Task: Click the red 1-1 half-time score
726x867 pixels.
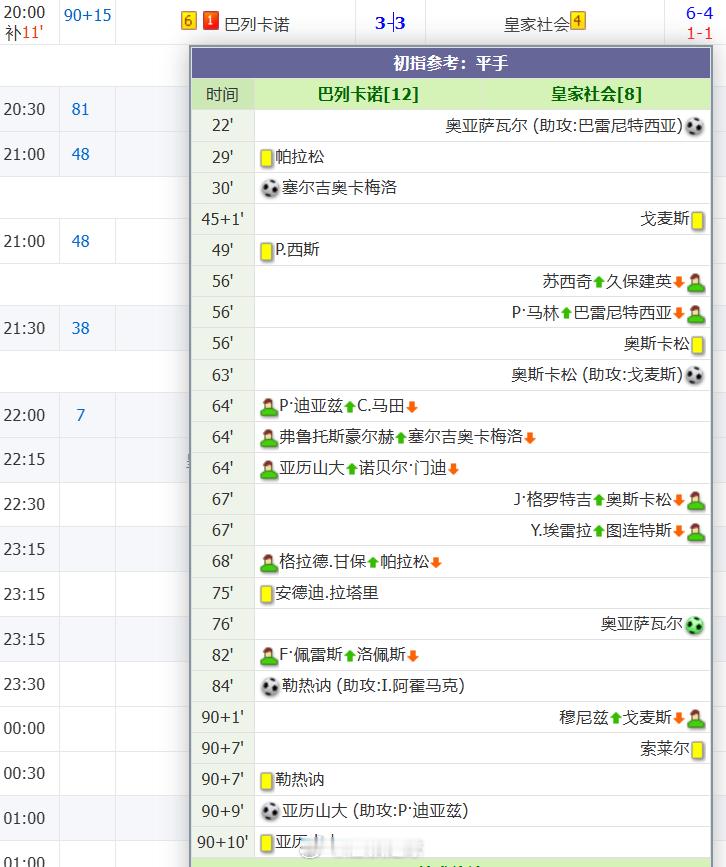Action: tap(699, 33)
